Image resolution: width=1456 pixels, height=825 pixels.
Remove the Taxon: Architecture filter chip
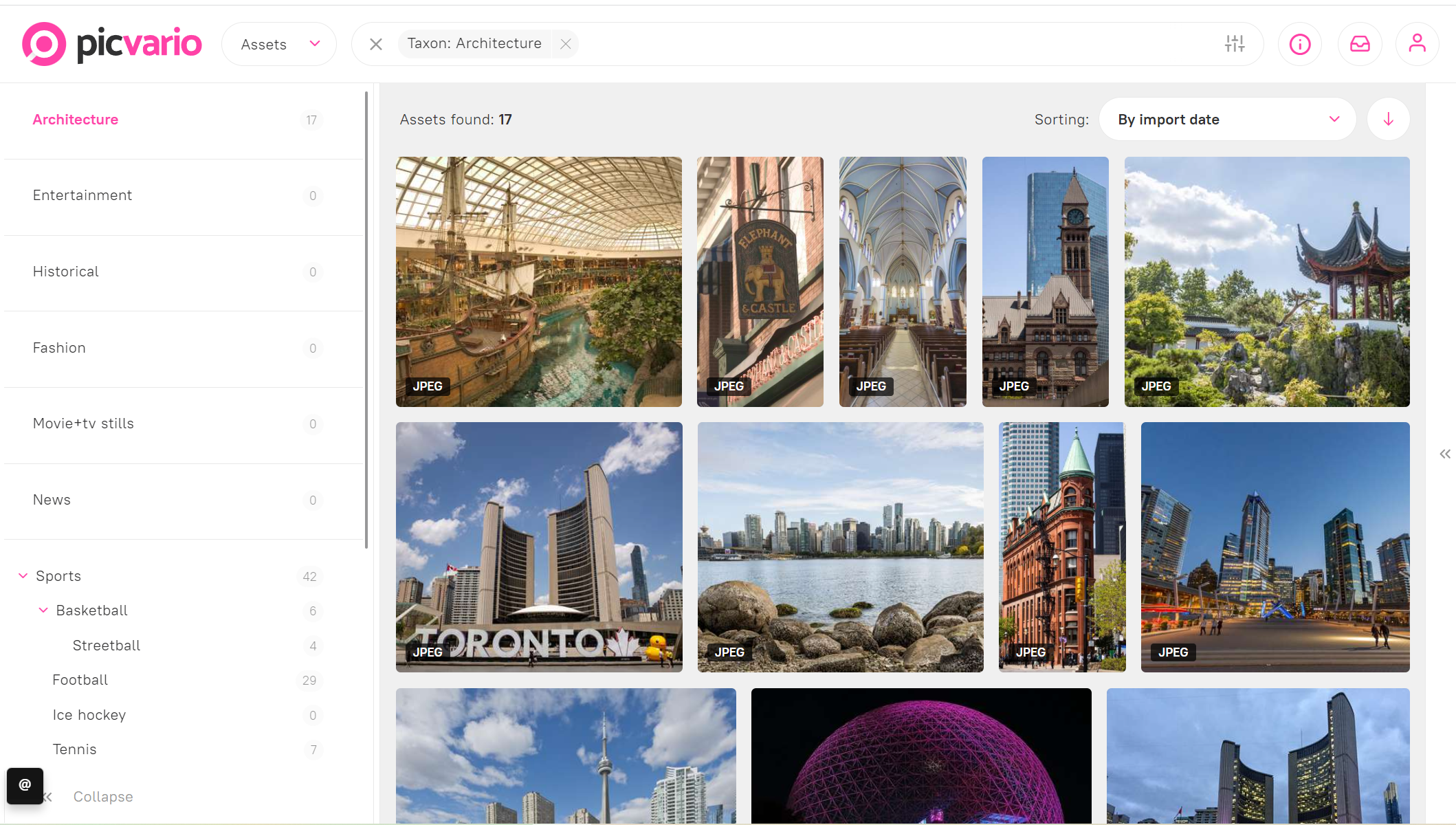(x=565, y=44)
